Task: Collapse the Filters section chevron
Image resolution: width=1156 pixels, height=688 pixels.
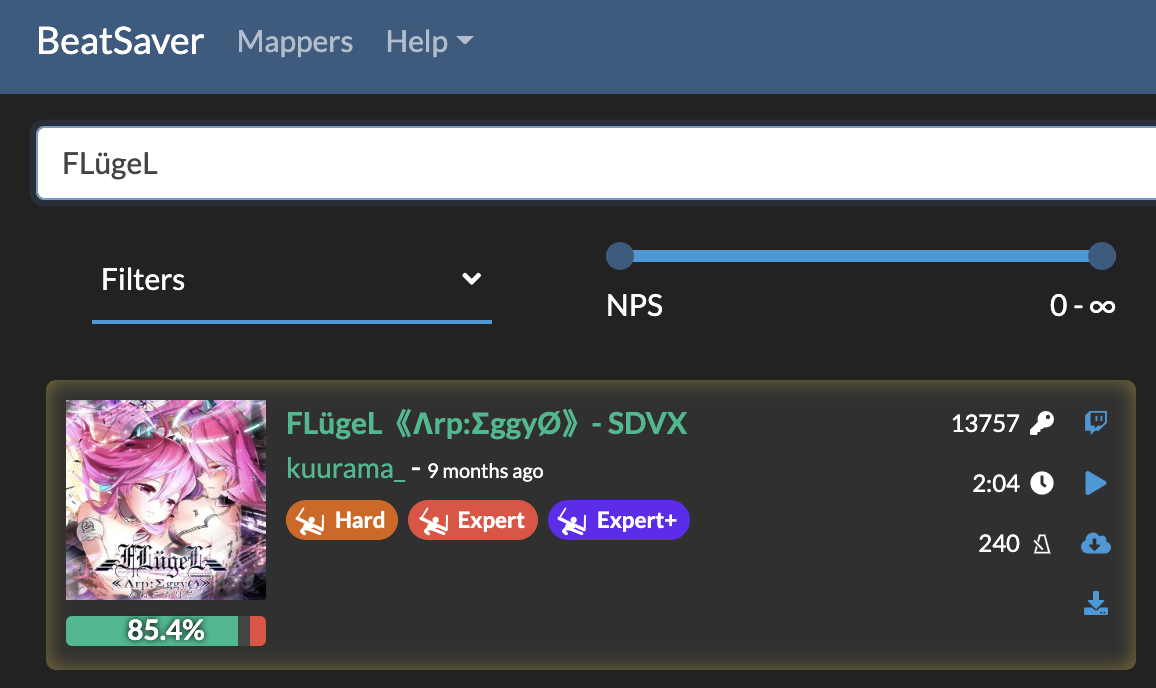Action: (x=471, y=280)
